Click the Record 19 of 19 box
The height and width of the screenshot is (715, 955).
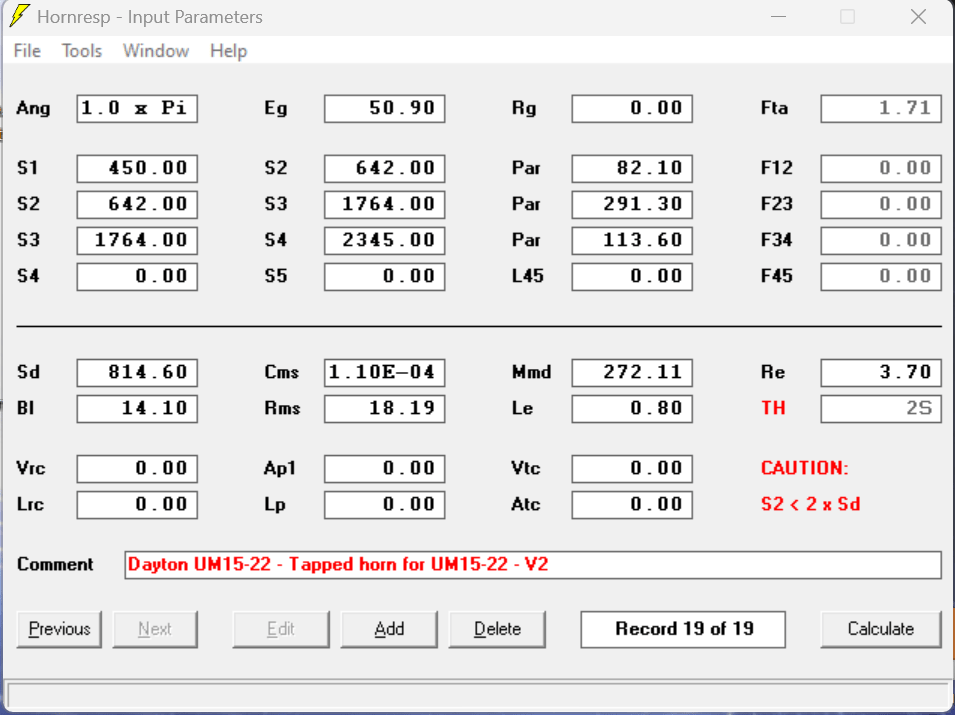click(x=683, y=629)
